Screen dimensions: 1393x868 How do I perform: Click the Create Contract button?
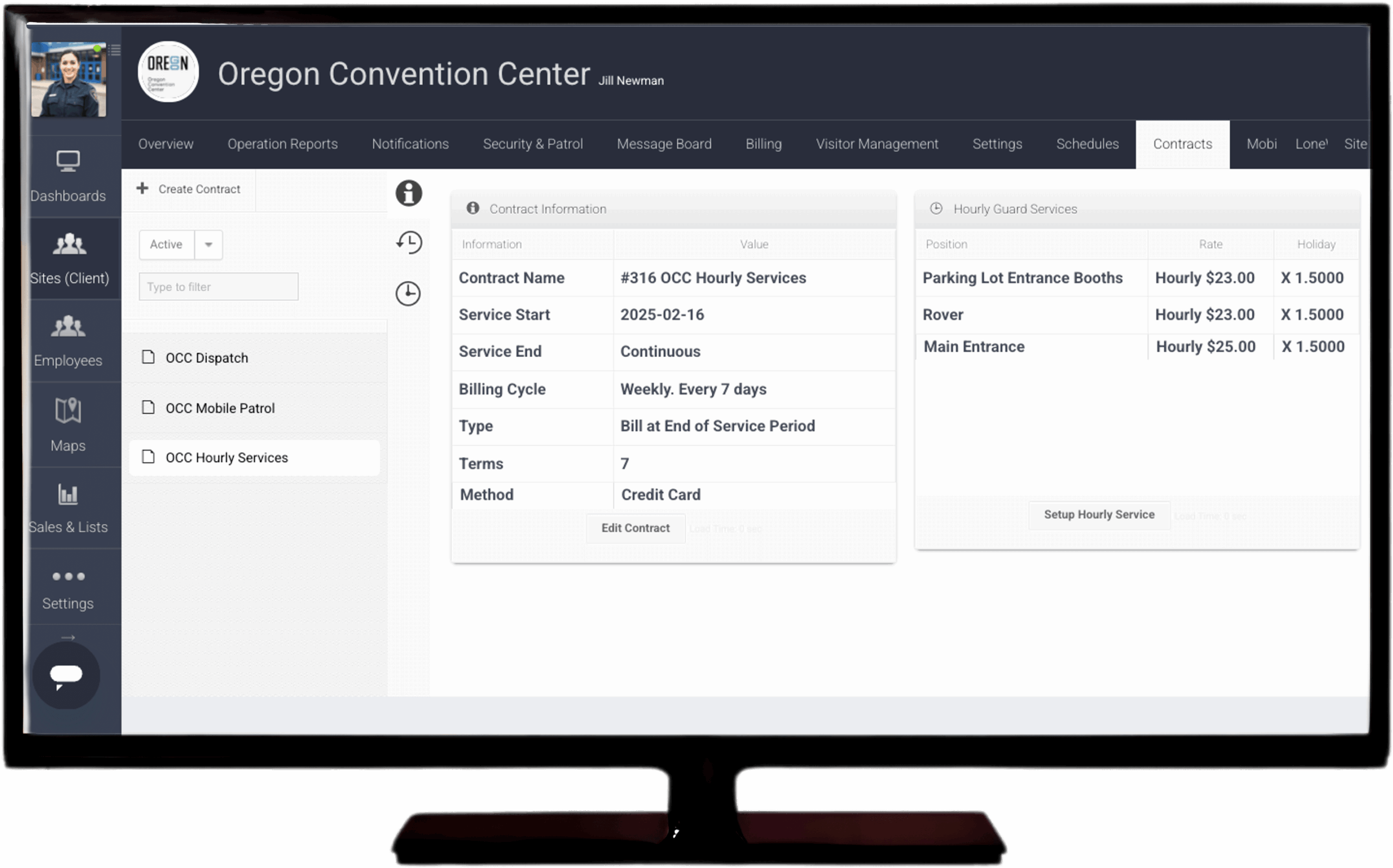[x=189, y=189]
